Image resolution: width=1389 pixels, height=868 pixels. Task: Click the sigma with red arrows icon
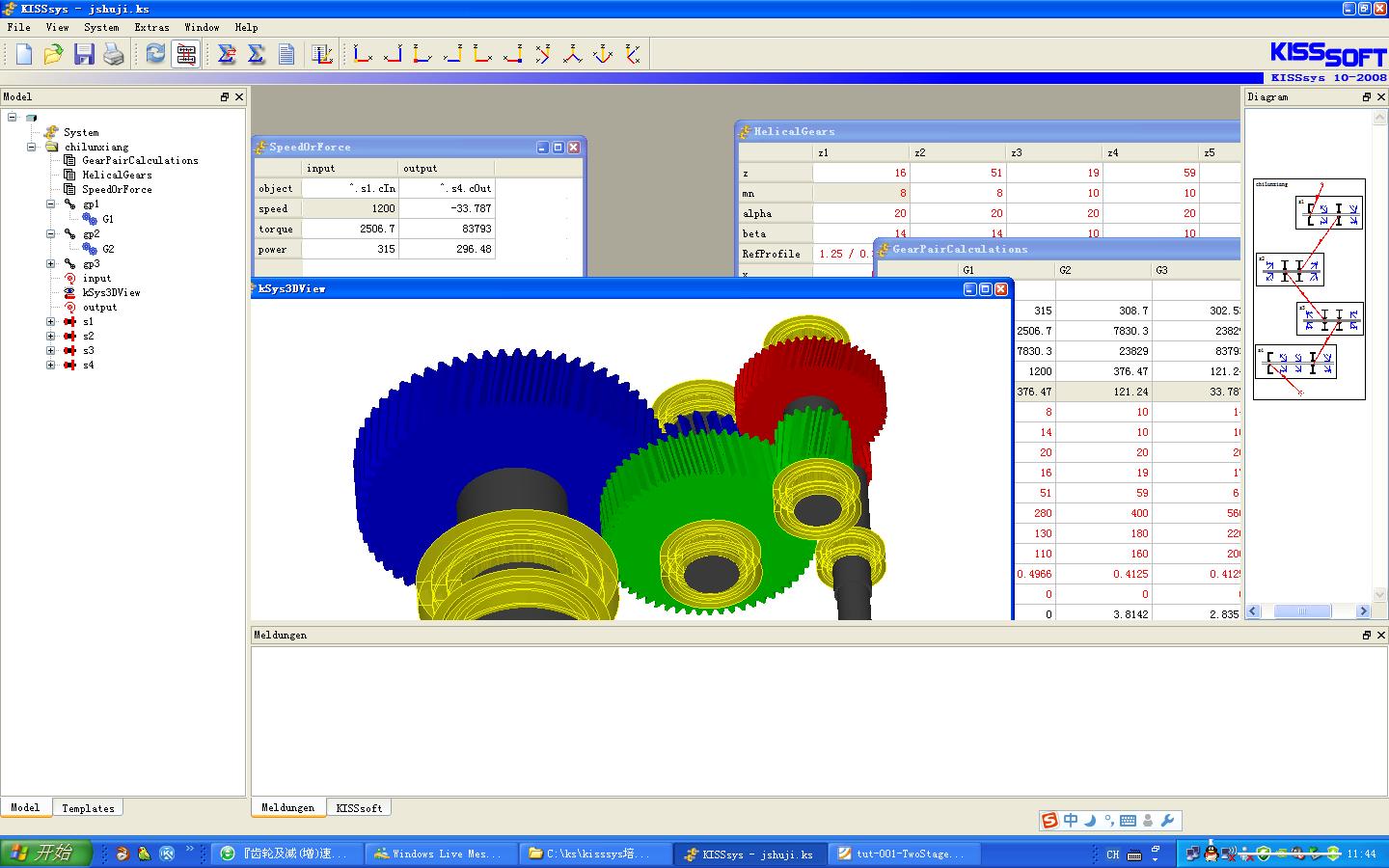[227, 54]
